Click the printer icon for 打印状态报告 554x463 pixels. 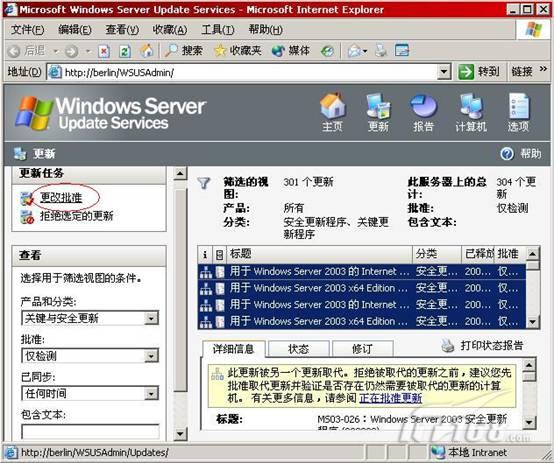coord(448,346)
